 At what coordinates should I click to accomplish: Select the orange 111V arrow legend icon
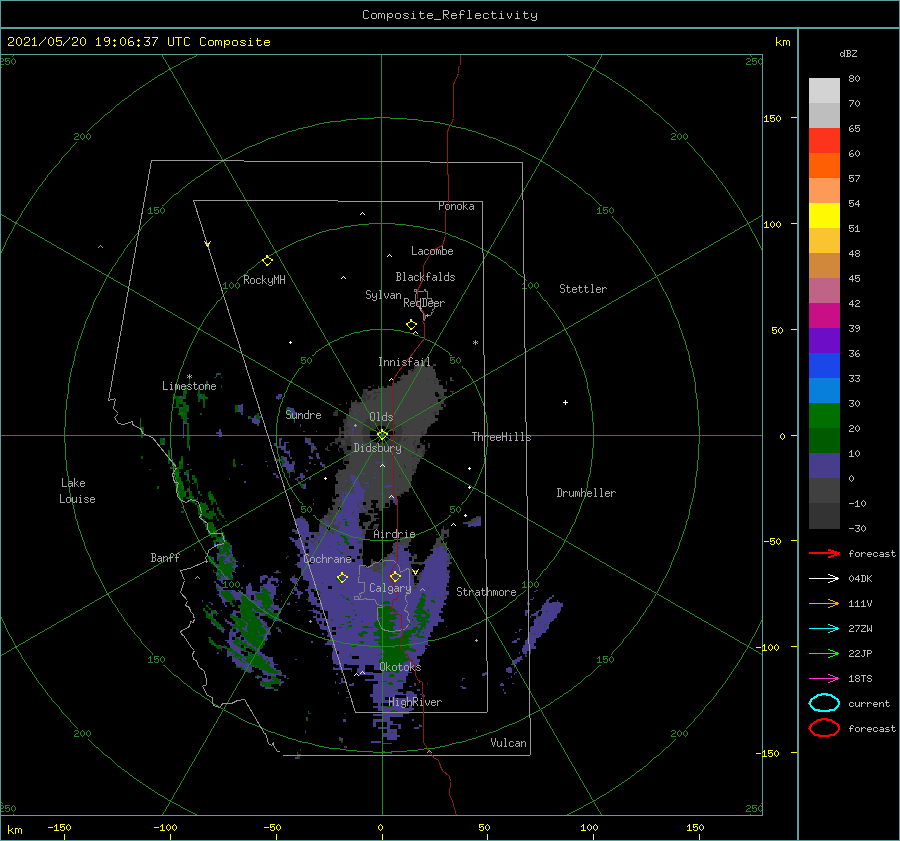(824, 603)
